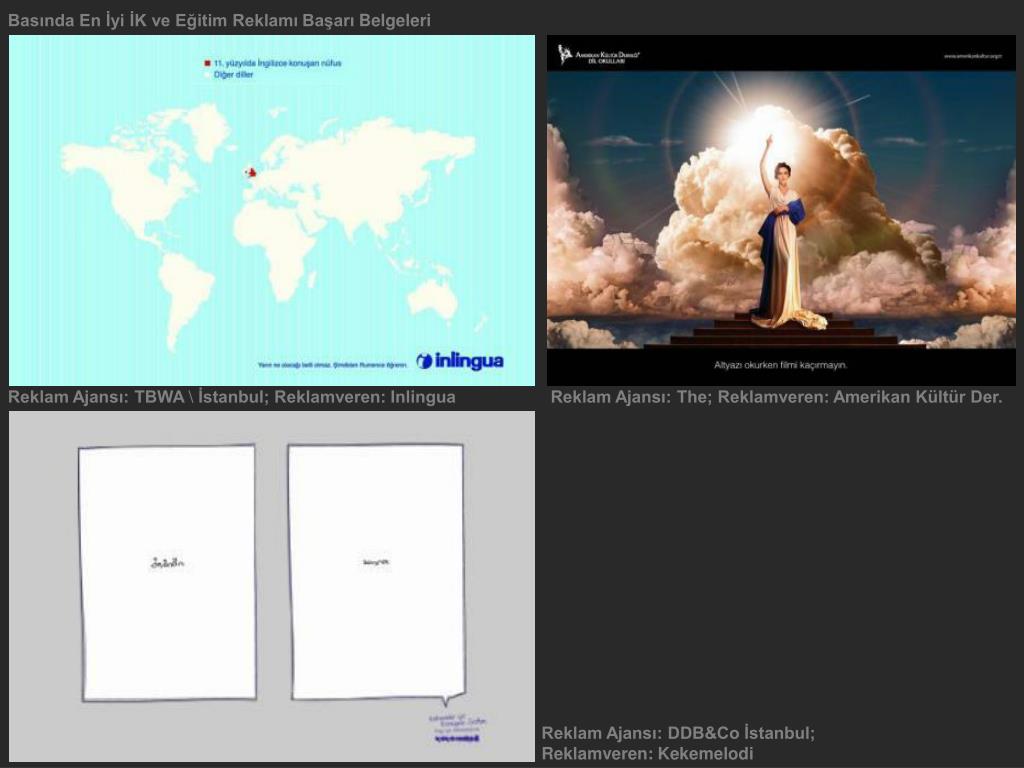1024x768 pixels.
Task: Click the subtitle 'Altyazı okurken filmi kaçırmayın.'
Action: pos(780,365)
